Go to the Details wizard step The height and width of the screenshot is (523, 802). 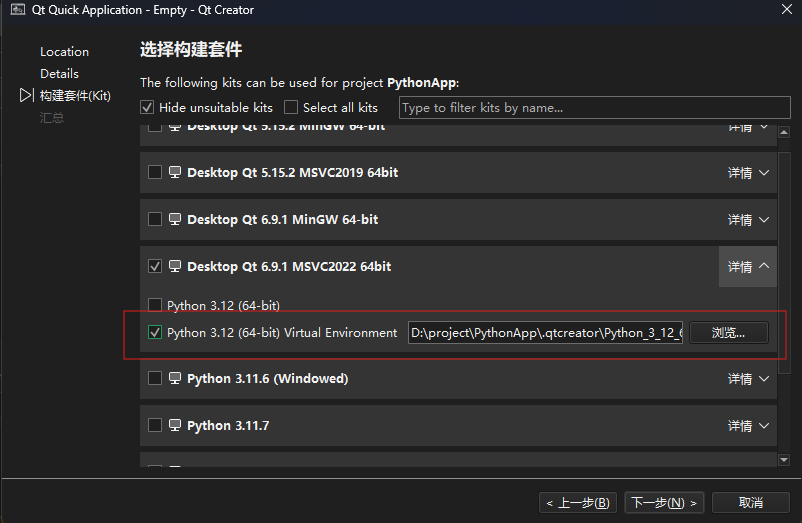click(59, 74)
